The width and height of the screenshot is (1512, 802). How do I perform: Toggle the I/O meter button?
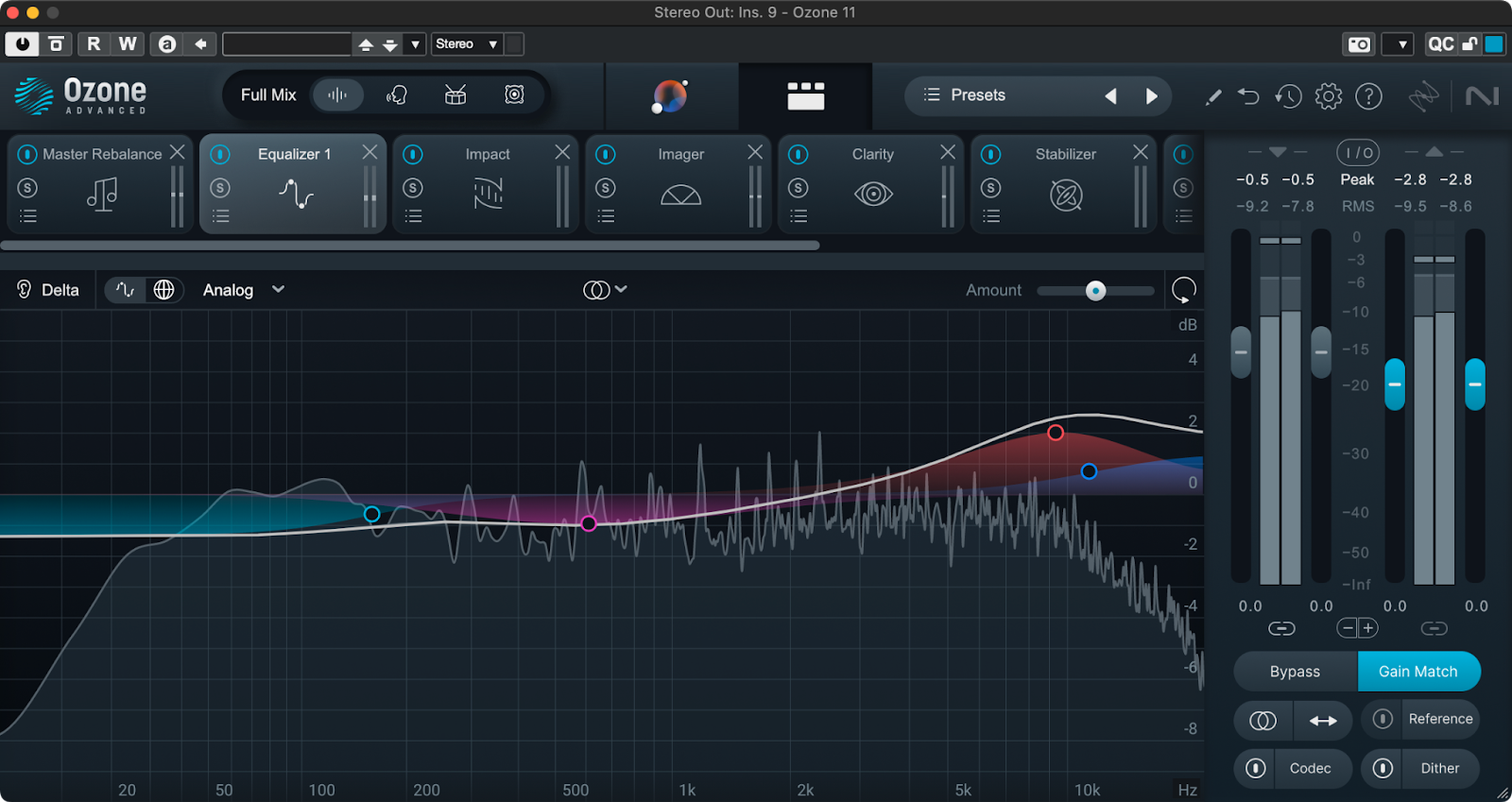[x=1358, y=153]
